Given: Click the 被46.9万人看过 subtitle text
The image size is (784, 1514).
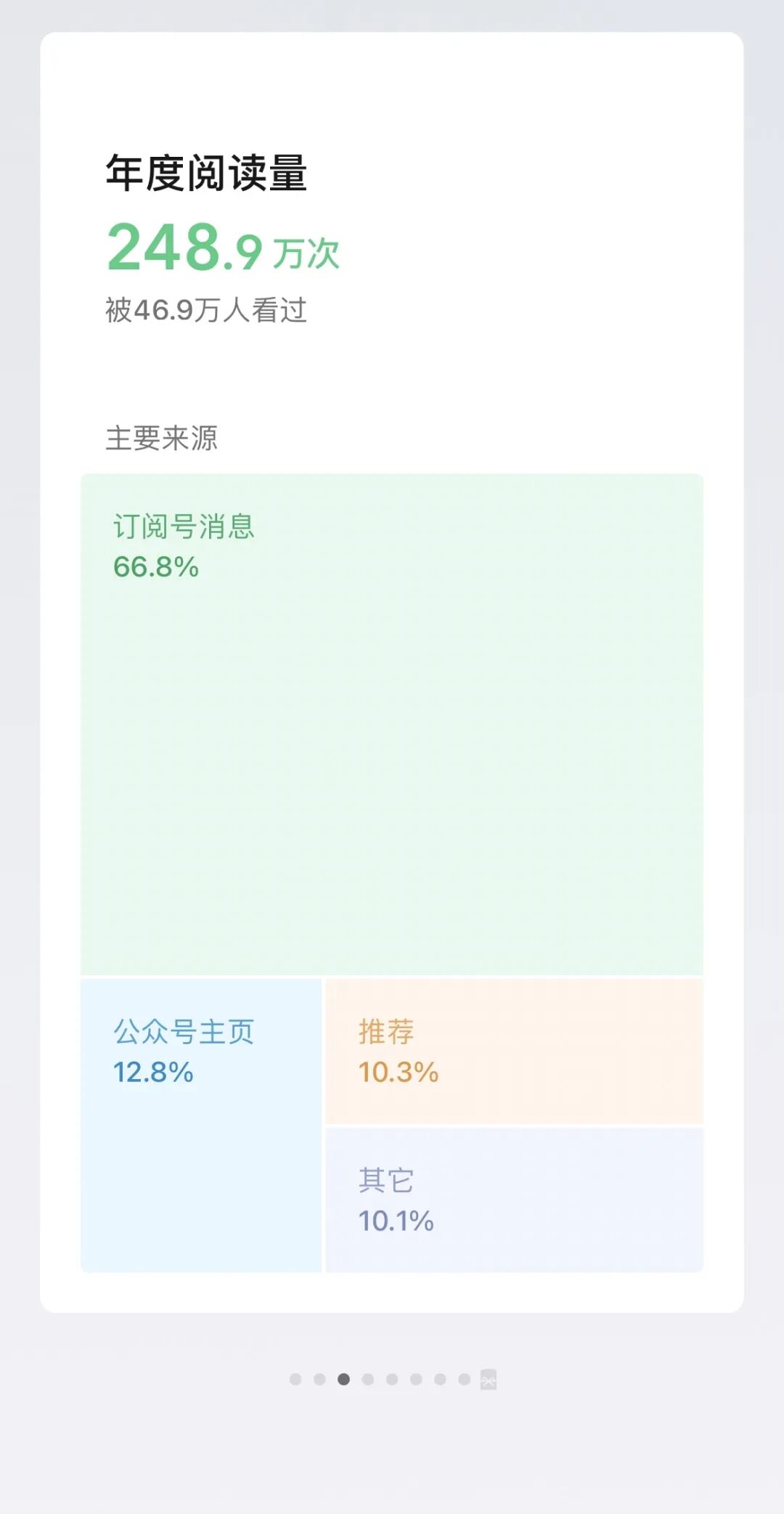Looking at the screenshot, I should click(x=206, y=310).
